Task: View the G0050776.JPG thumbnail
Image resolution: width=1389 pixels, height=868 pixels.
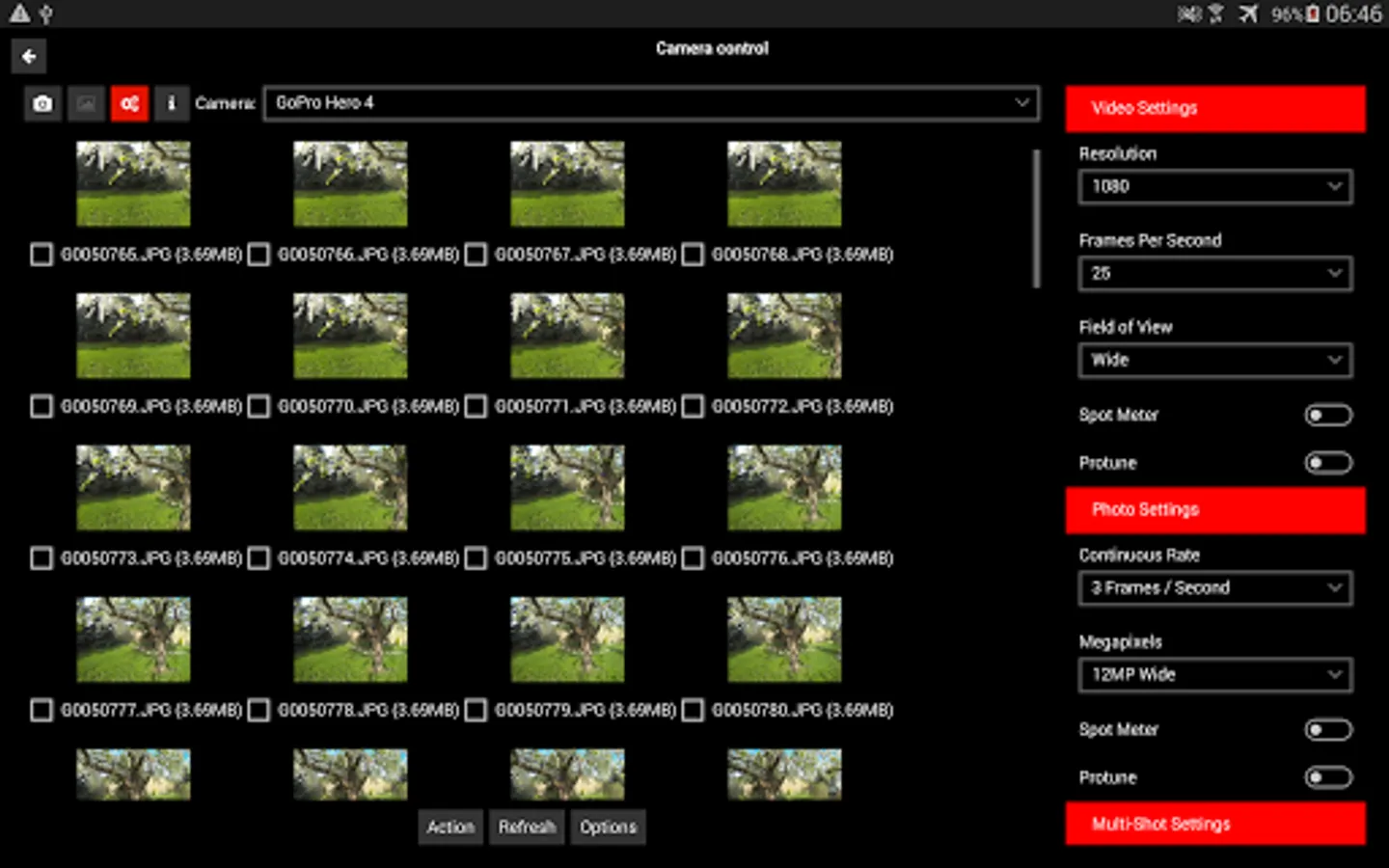Action: pyautogui.click(x=784, y=488)
